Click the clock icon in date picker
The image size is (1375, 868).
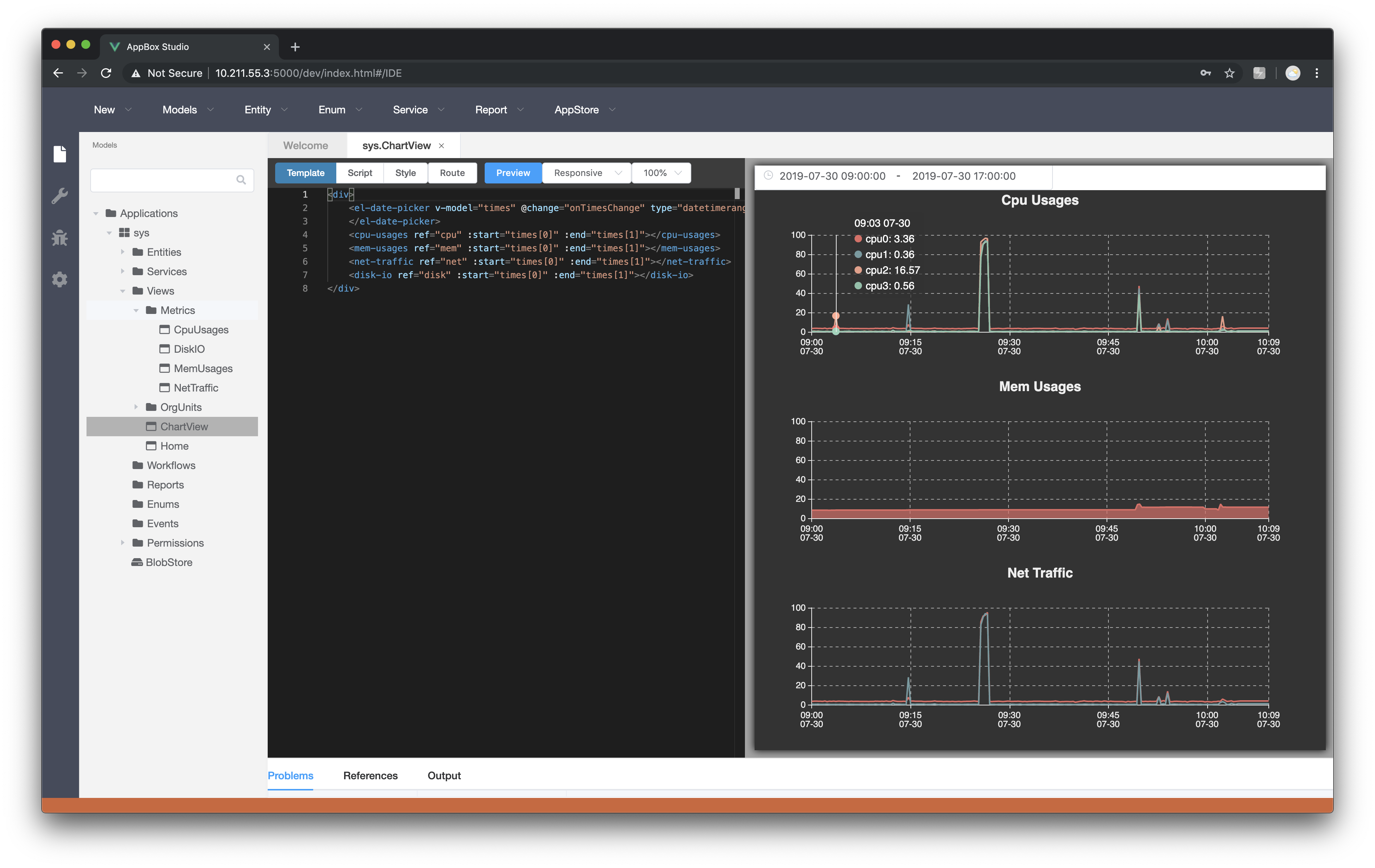pos(768,176)
